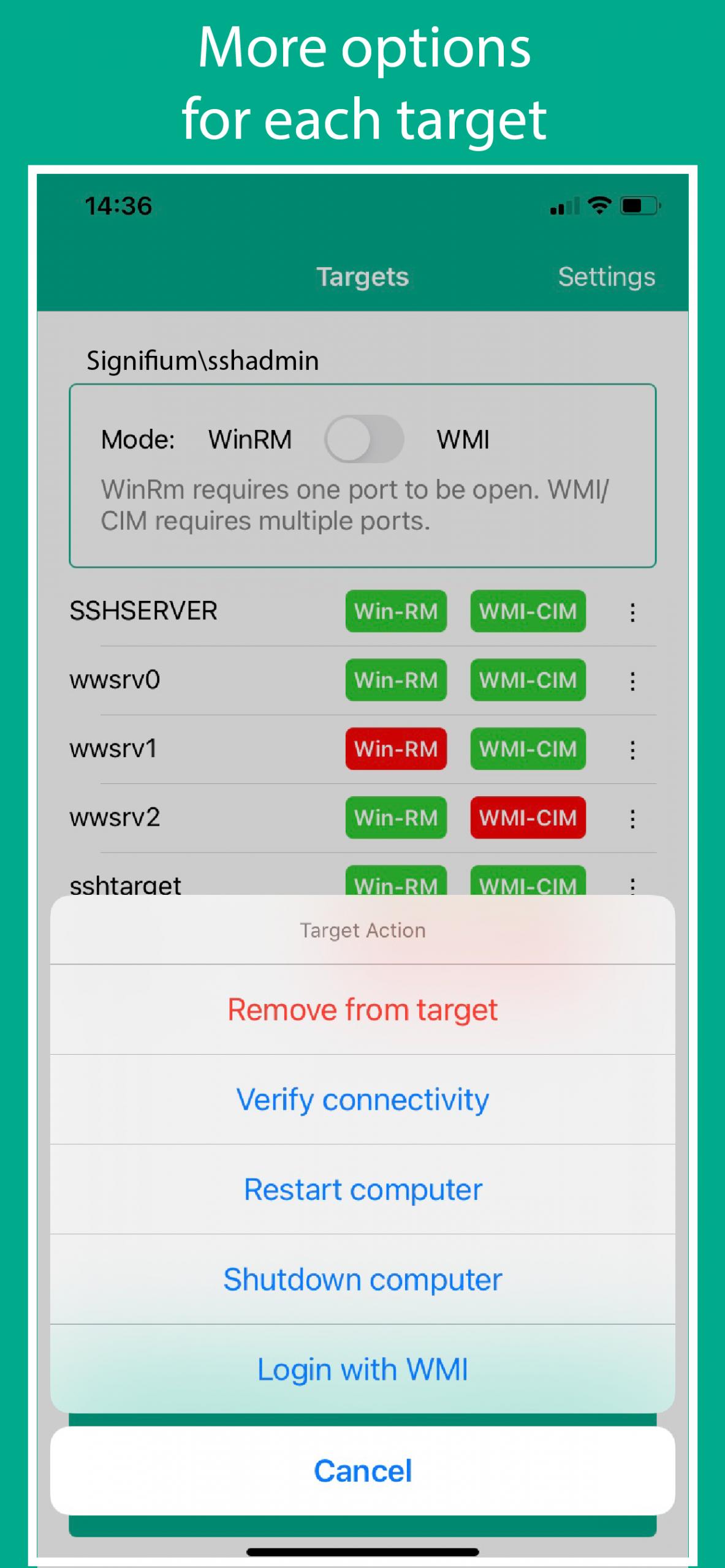
Task: Check Wi-Fi status icon in status bar
Action: 599,205
